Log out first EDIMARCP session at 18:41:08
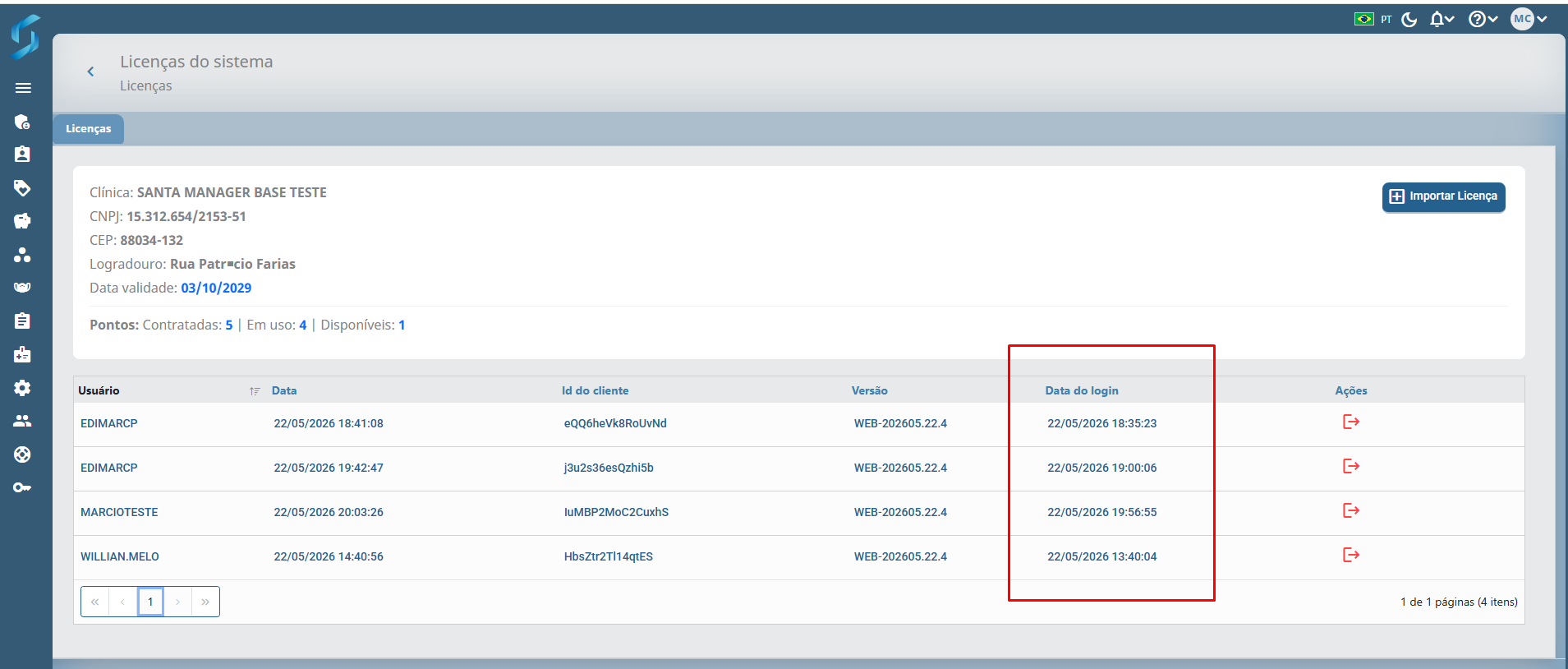The image size is (1568, 669). pos(1350,422)
